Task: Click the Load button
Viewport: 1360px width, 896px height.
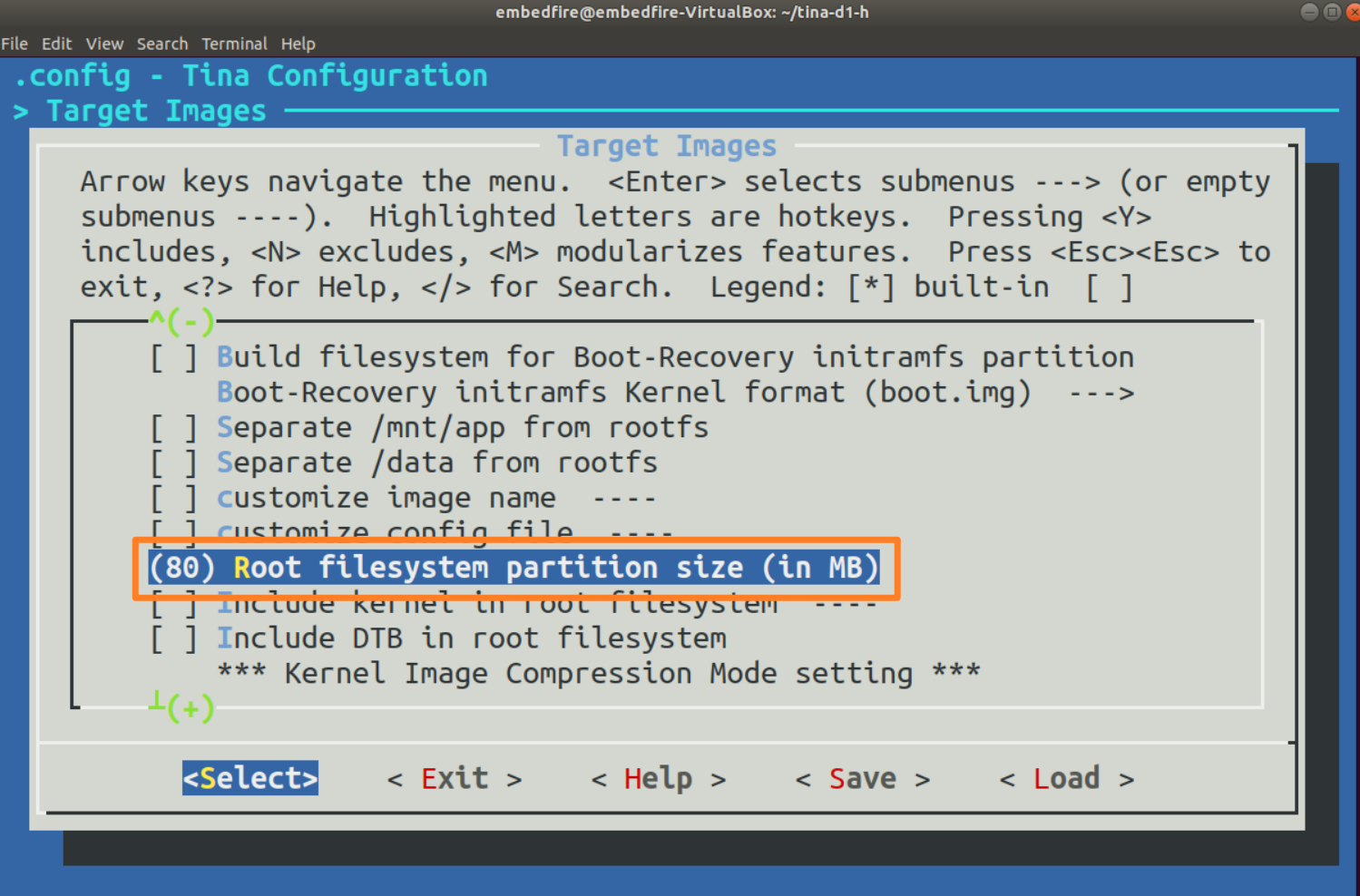Action: click(1066, 778)
